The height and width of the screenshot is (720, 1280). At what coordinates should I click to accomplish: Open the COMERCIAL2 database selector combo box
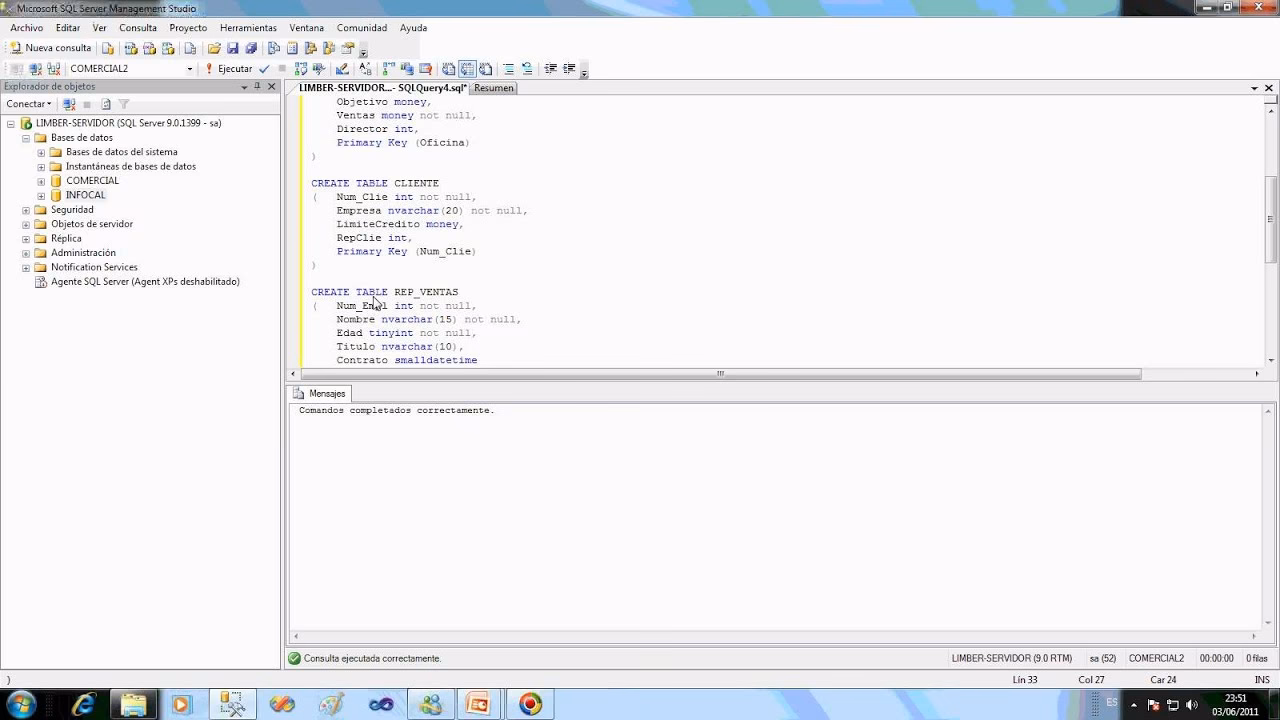(131, 69)
